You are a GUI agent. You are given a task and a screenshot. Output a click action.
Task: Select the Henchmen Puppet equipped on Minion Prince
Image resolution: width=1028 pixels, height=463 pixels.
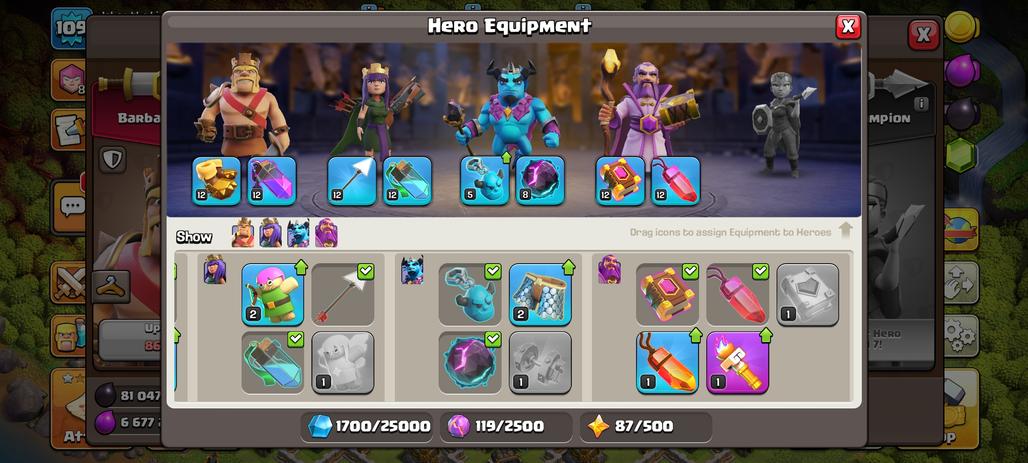(484, 181)
